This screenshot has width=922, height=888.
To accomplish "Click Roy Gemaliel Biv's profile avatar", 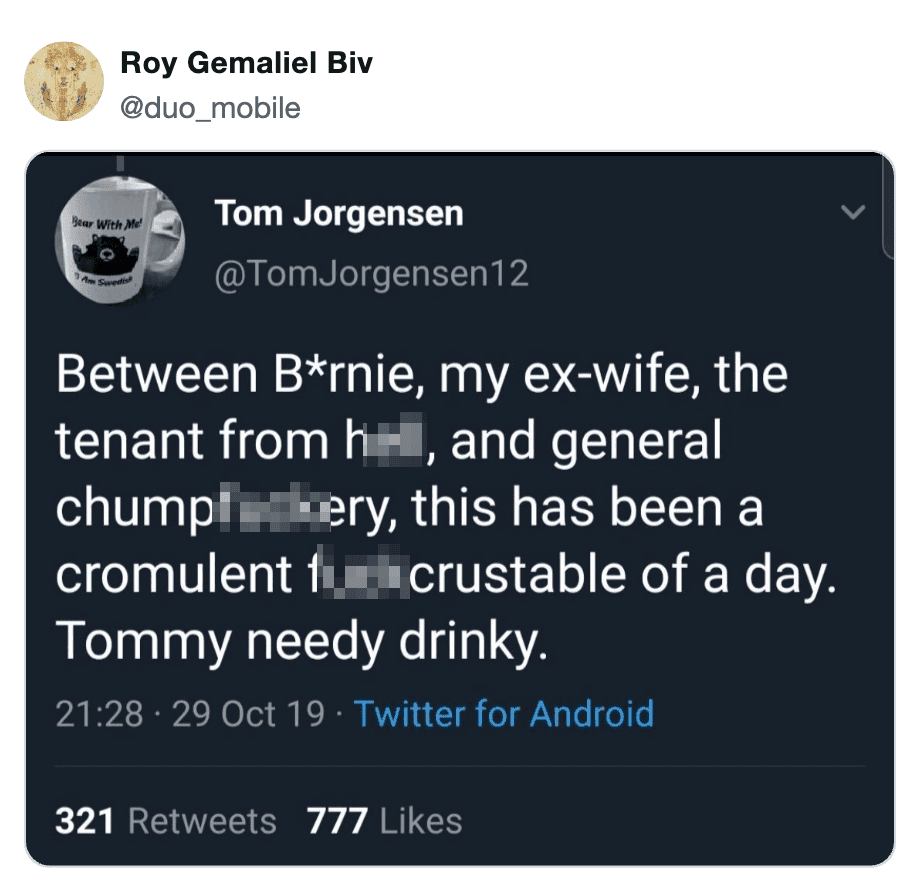I will [x=64, y=82].
